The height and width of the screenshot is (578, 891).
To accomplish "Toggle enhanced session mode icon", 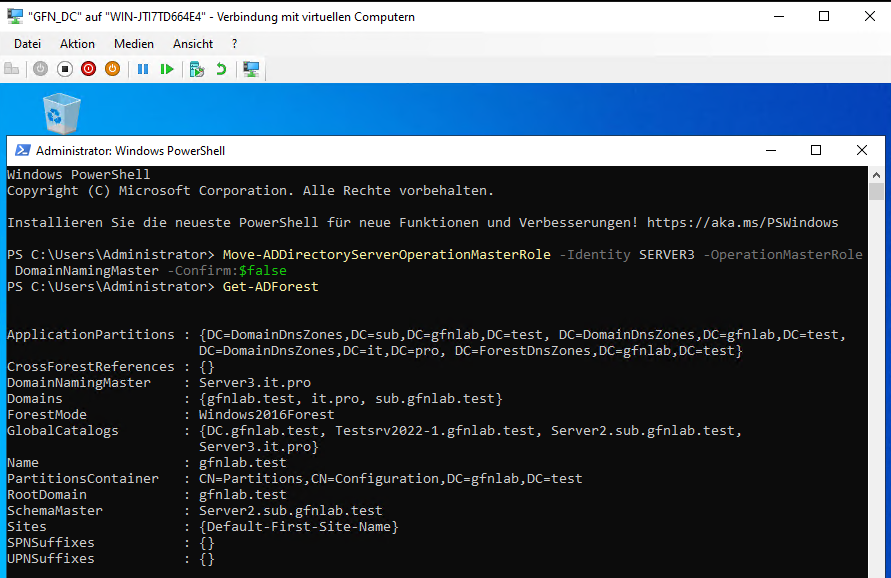I will click(251, 69).
